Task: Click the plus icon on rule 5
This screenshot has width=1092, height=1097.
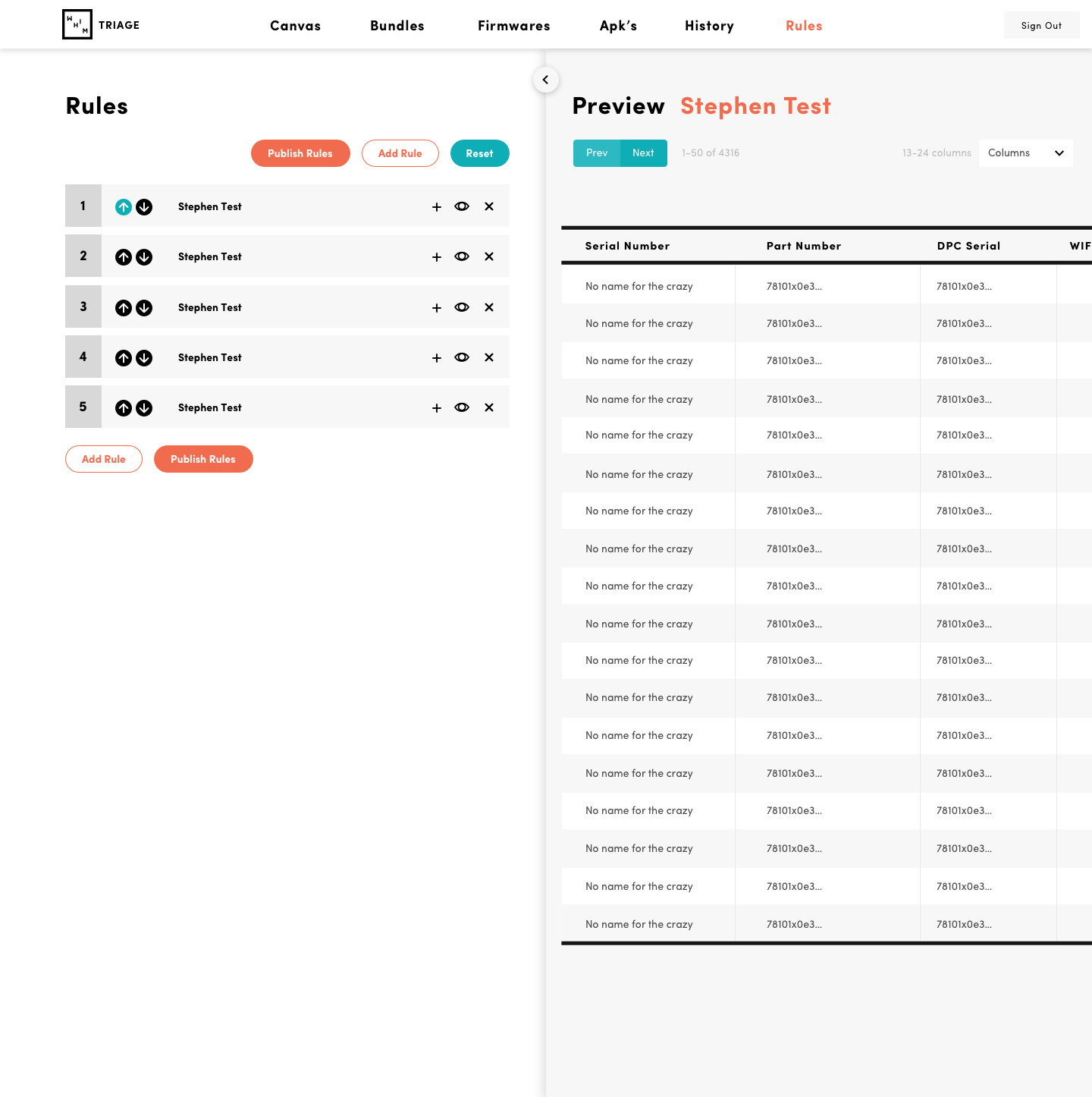Action: tap(437, 408)
